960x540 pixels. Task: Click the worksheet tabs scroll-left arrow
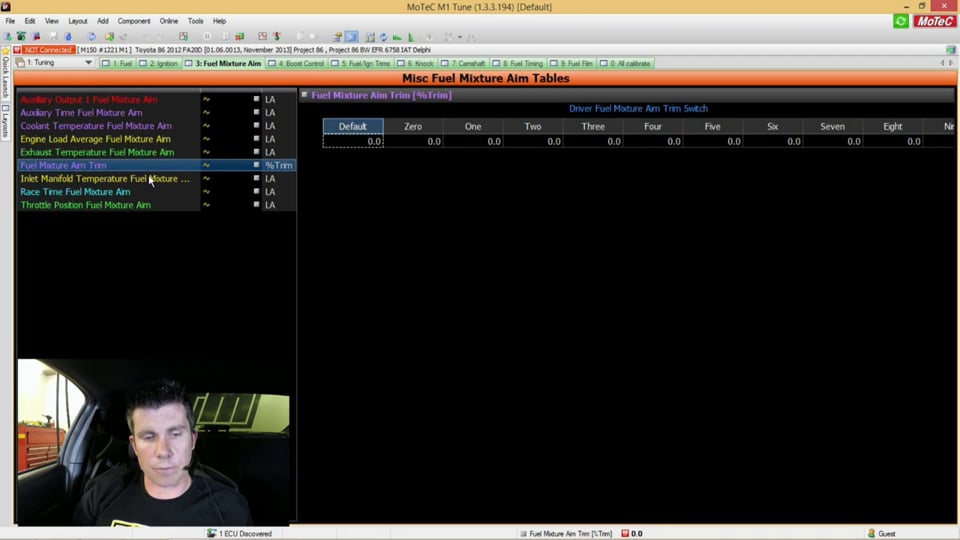coord(942,62)
